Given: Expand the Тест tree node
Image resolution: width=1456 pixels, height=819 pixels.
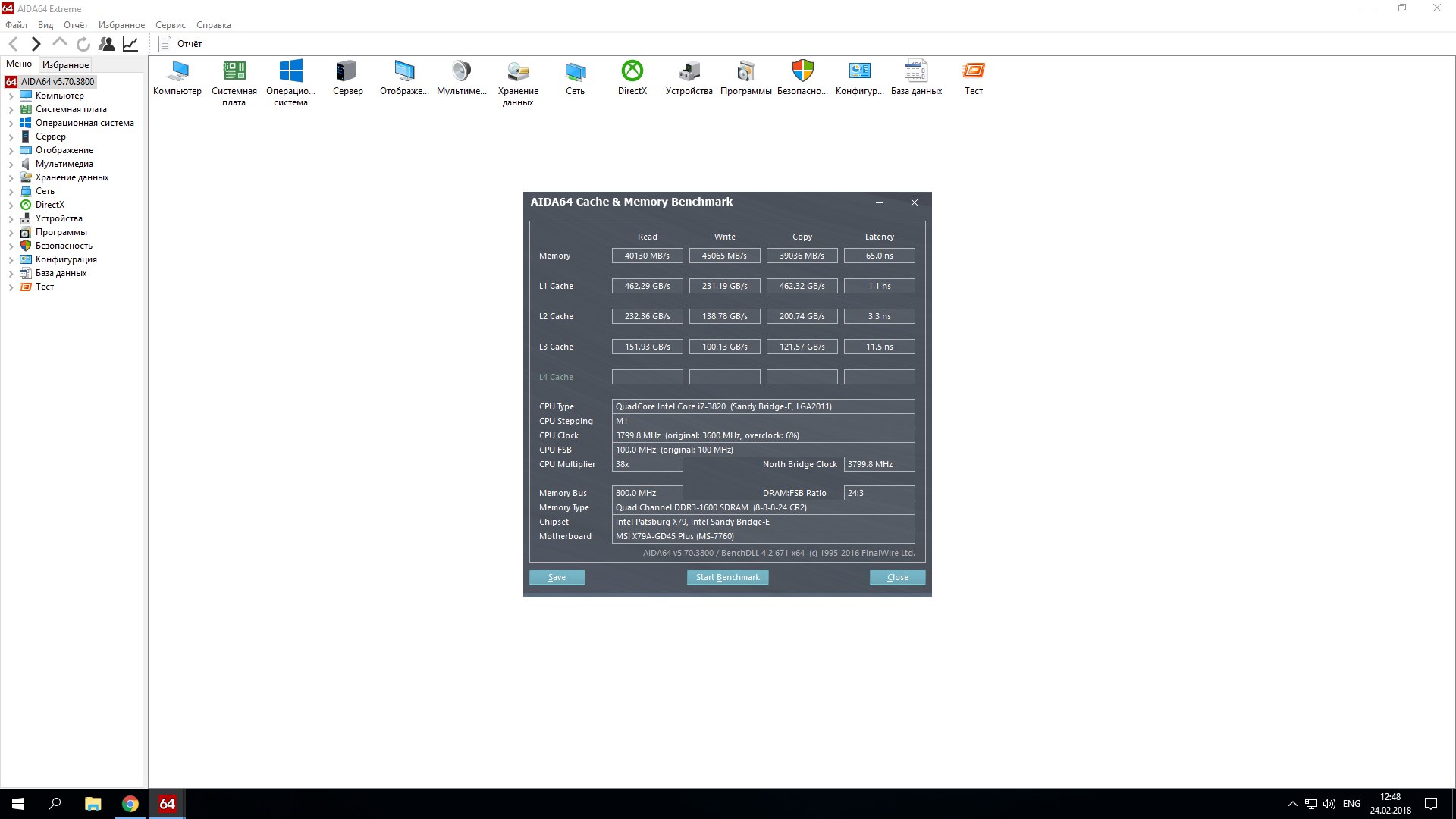Looking at the screenshot, I should [11, 287].
